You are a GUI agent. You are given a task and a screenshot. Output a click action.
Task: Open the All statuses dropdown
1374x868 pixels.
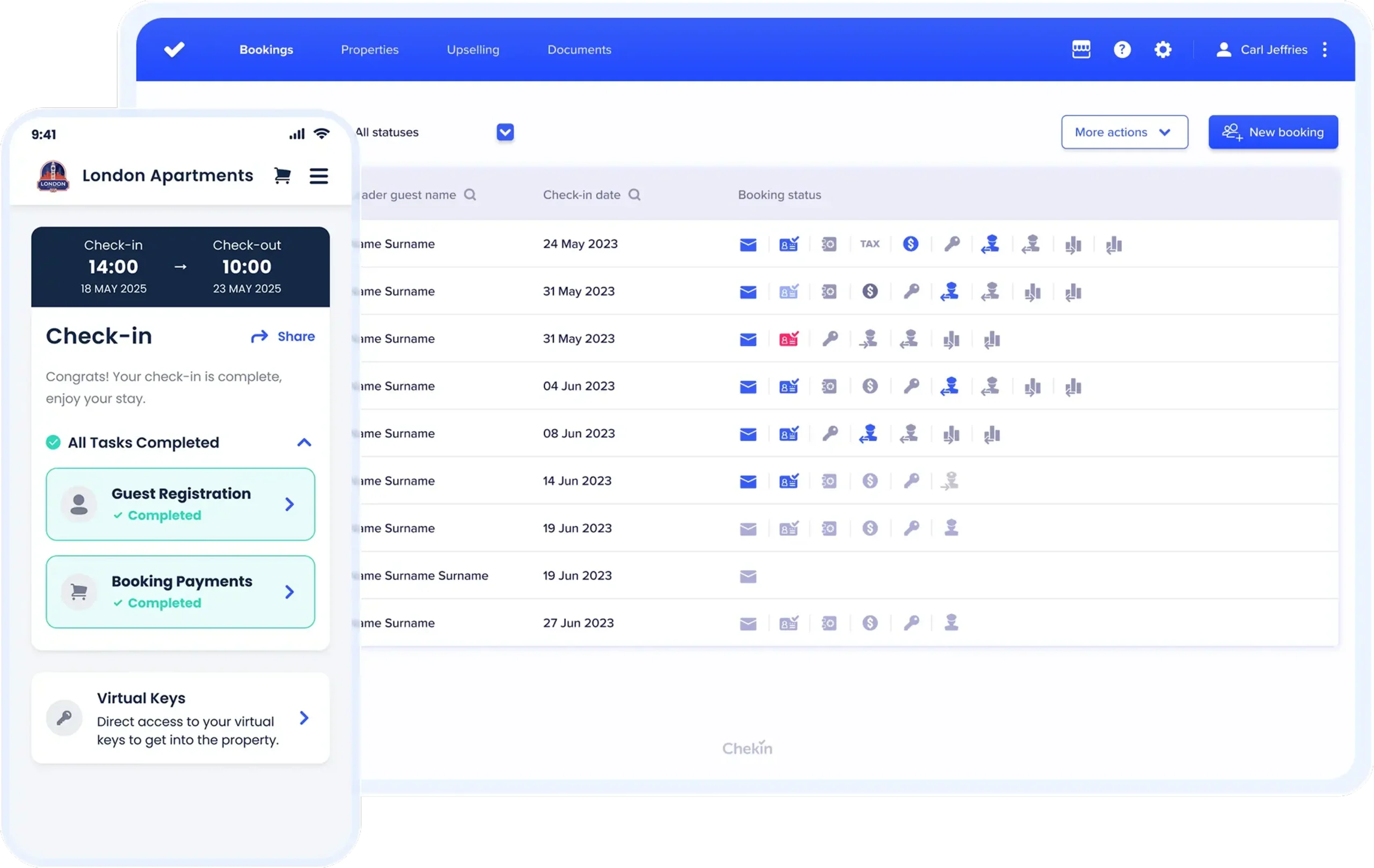(x=505, y=133)
